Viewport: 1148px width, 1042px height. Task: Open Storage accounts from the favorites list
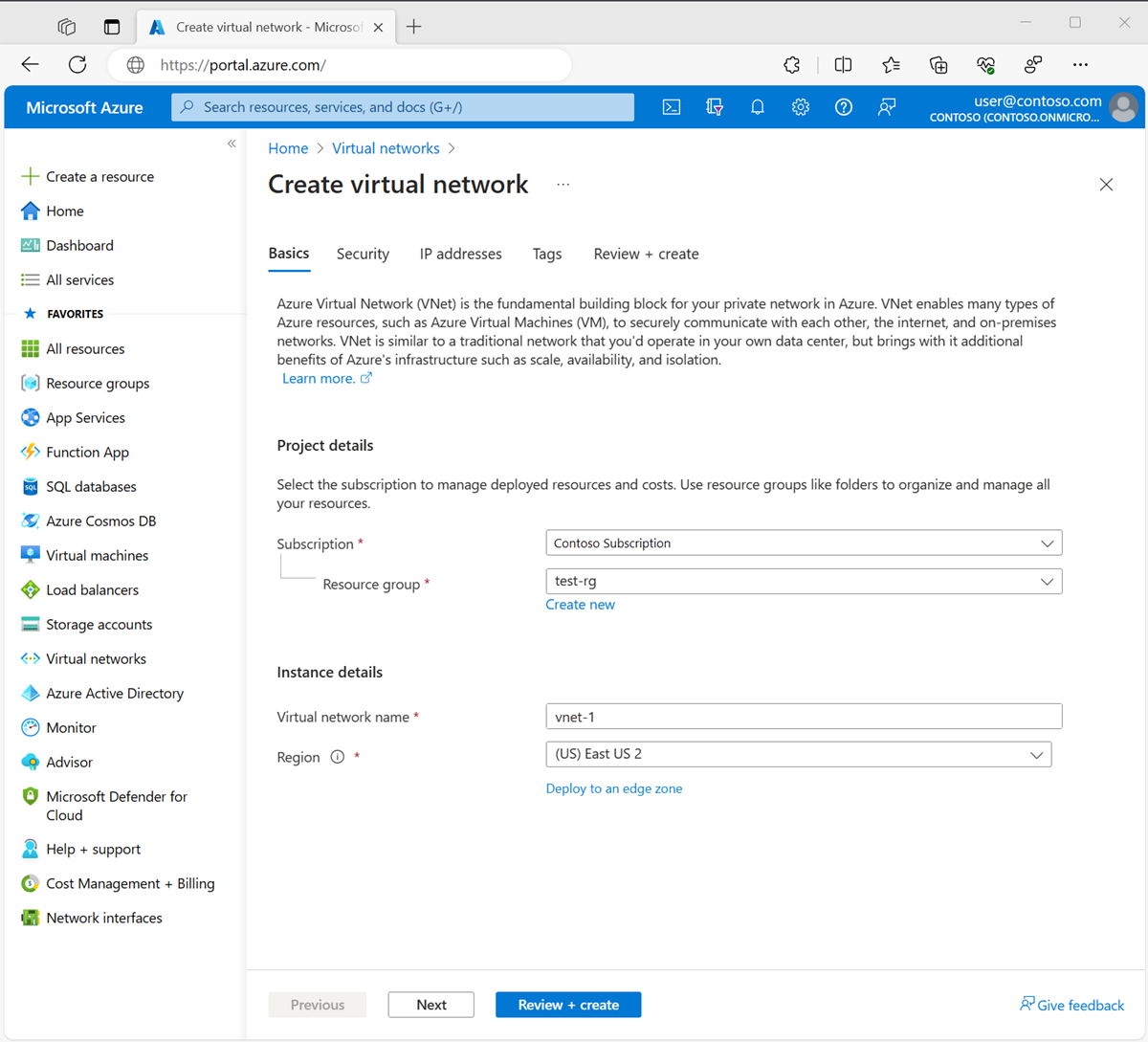point(99,624)
